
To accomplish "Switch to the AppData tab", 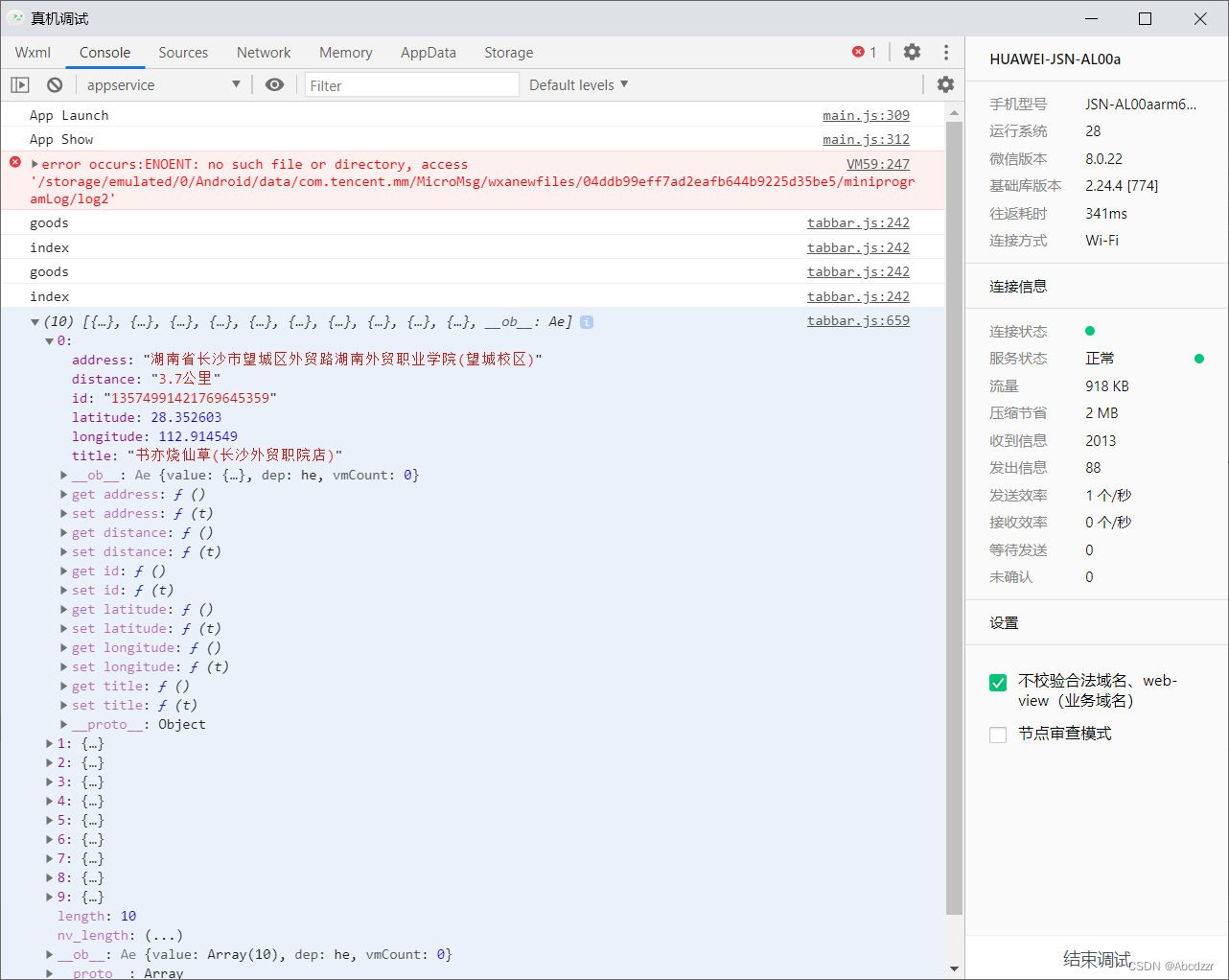I will 428,53.
